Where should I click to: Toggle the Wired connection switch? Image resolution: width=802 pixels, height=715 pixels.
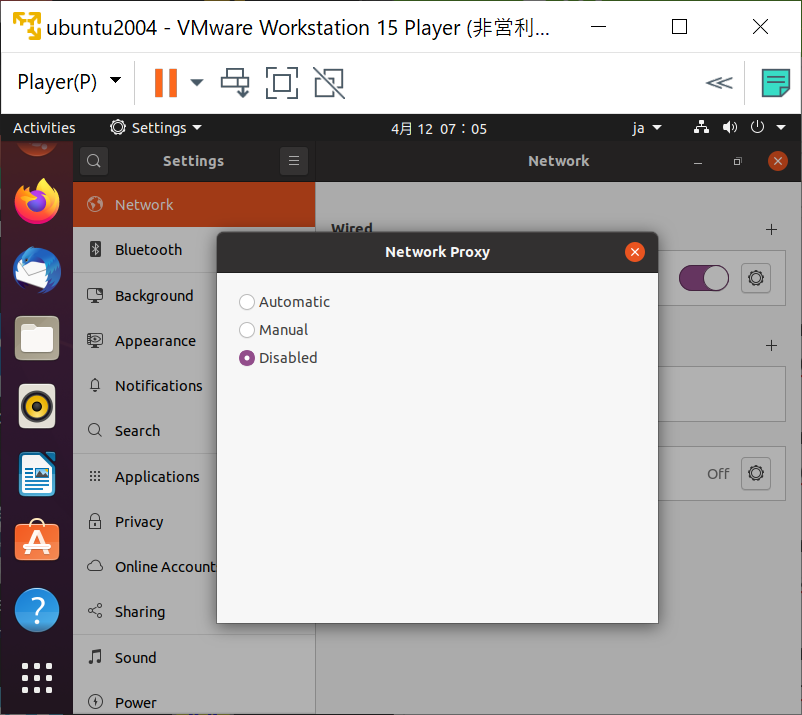coord(704,278)
